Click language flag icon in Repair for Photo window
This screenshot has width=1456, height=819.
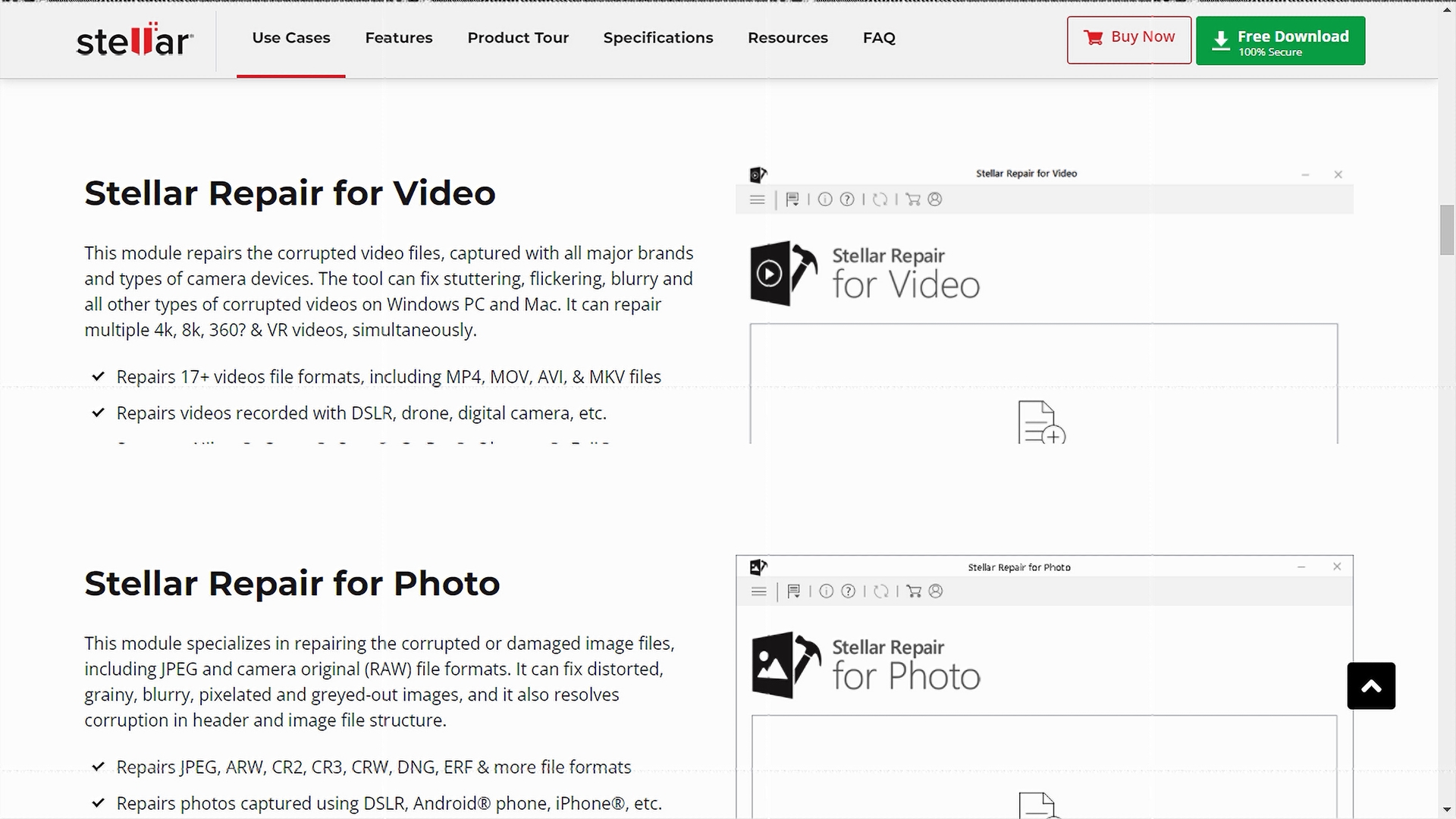coord(794,591)
